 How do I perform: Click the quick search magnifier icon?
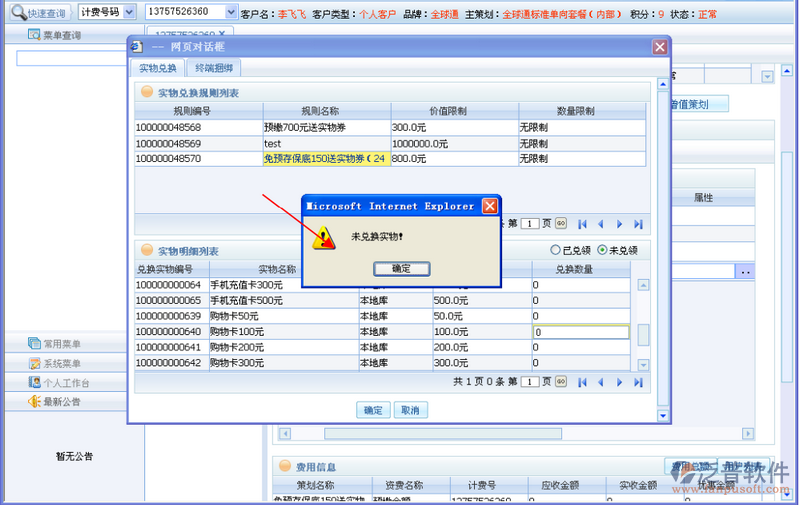[19, 12]
